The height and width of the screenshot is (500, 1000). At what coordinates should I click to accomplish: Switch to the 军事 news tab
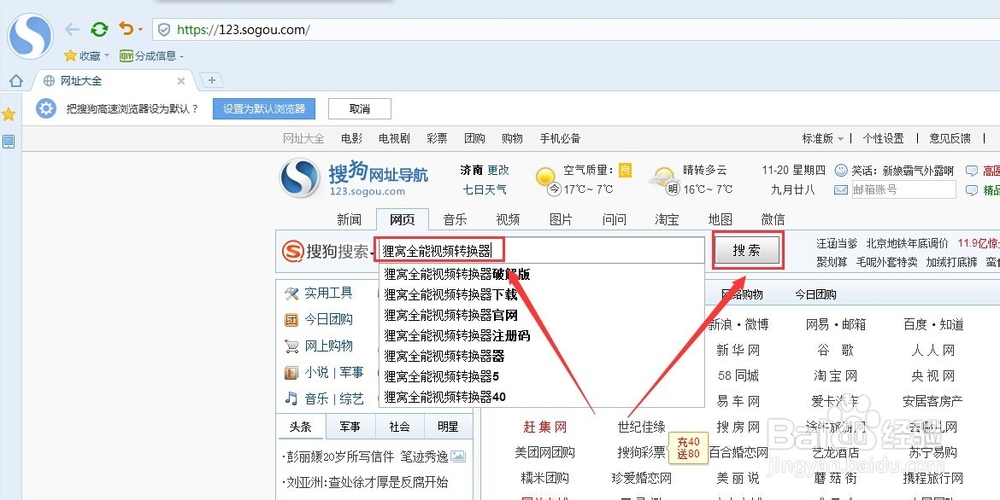[349, 427]
